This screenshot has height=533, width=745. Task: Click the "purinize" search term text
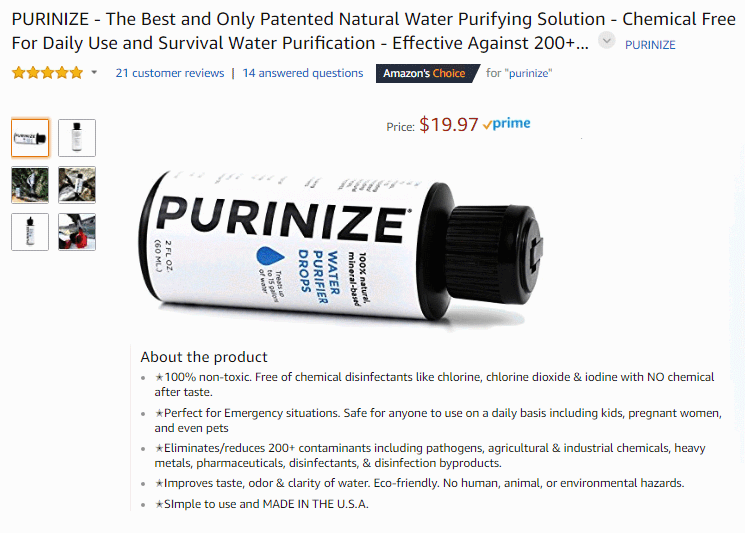point(519,73)
